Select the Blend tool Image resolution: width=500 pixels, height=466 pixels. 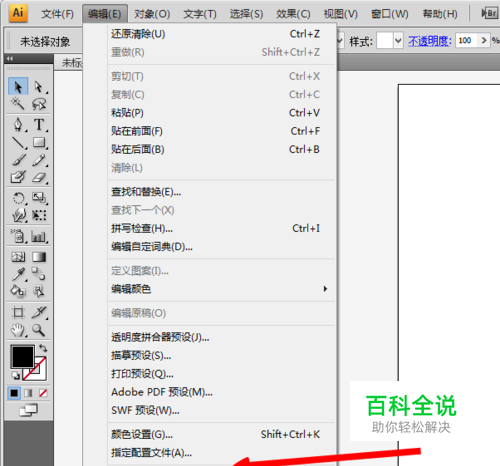click(39, 274)
